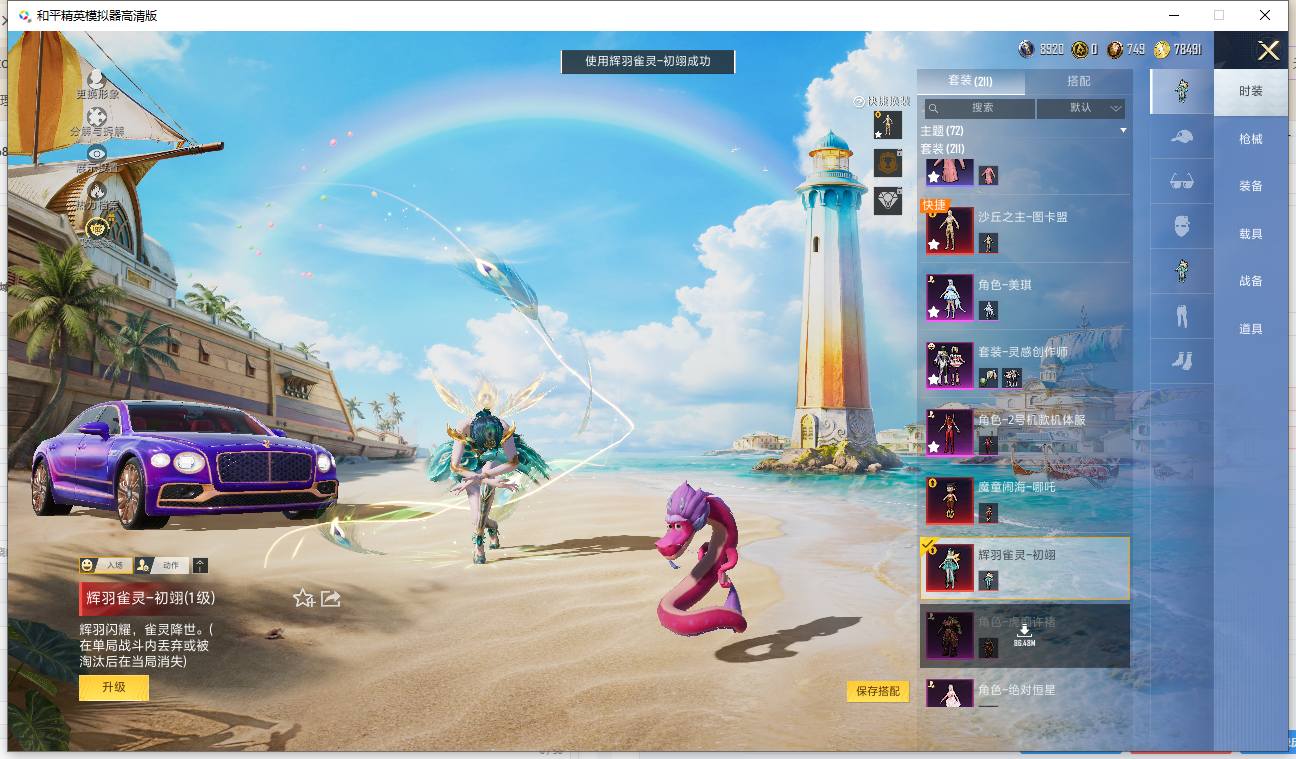The height and width of the screenshot is (759, 1296).
Task: Choose the face mask category icon
Action: [x=1181, y=226]
